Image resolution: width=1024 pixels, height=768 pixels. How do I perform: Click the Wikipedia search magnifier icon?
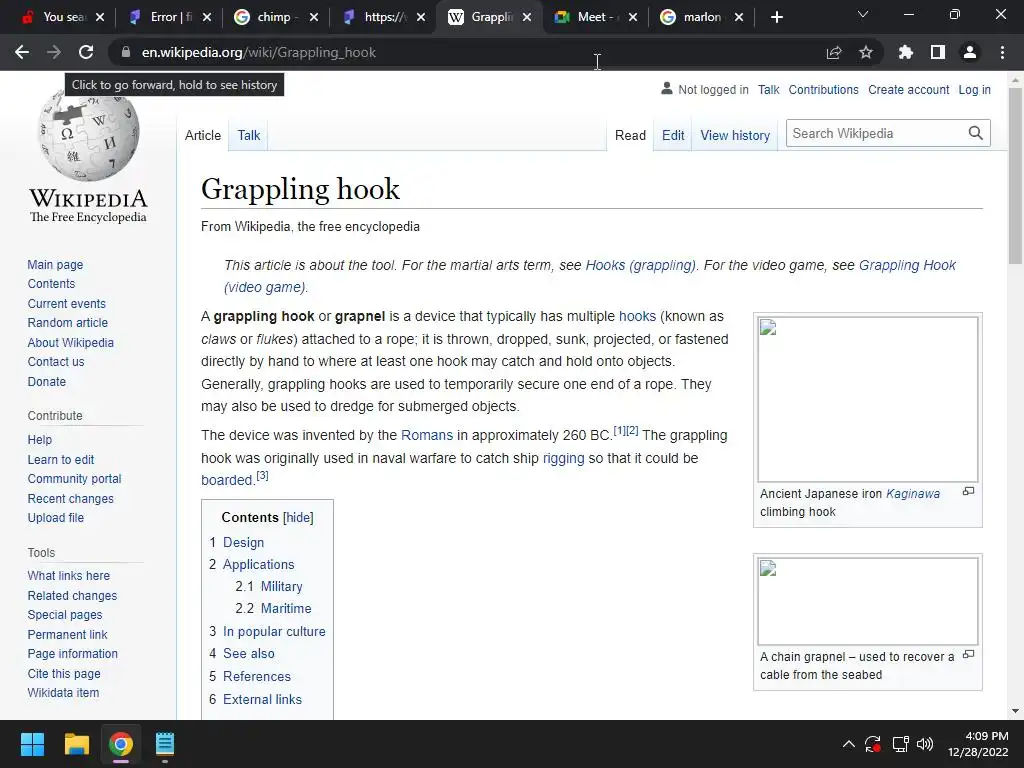pos(976,133)
